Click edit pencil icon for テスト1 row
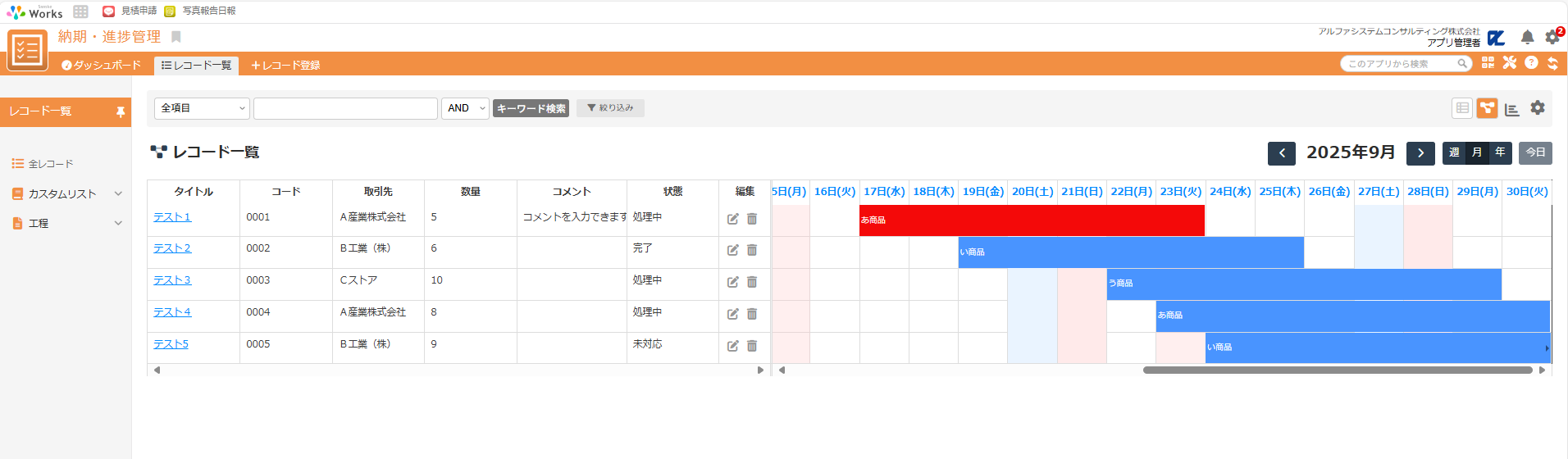 pos(732,219)
